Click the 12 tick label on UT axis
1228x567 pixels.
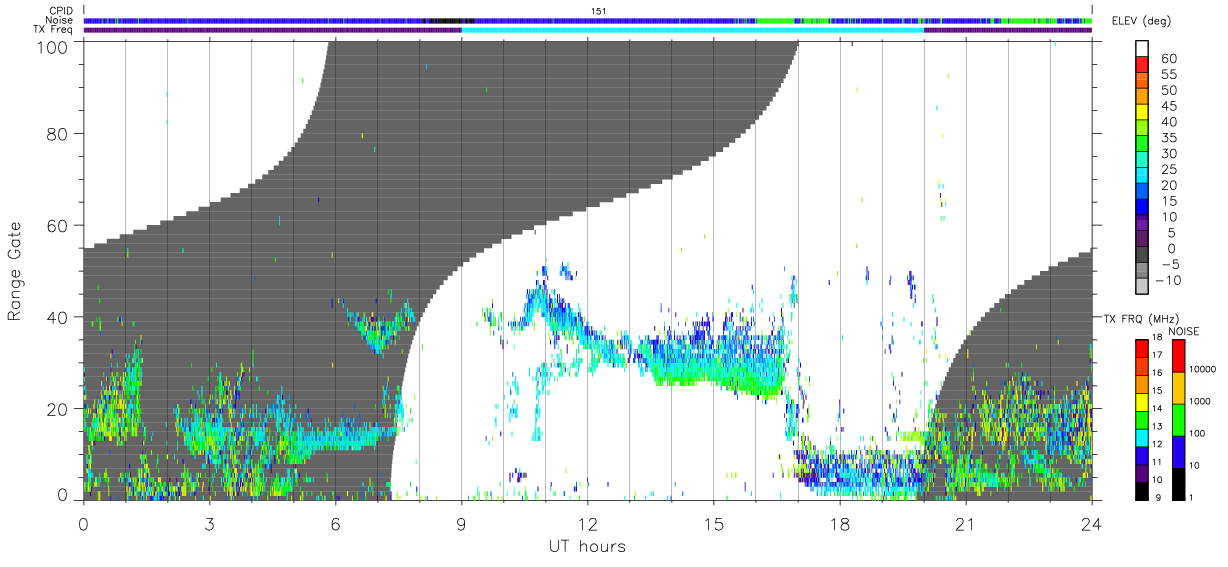pyautogui.click(x=587, y=523)
